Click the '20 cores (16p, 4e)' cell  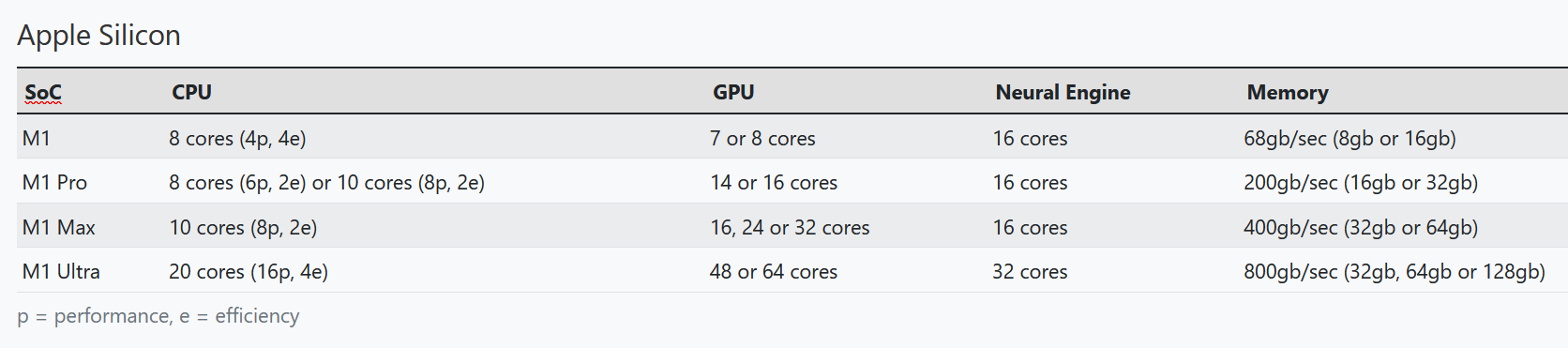[x=249, y=272]
